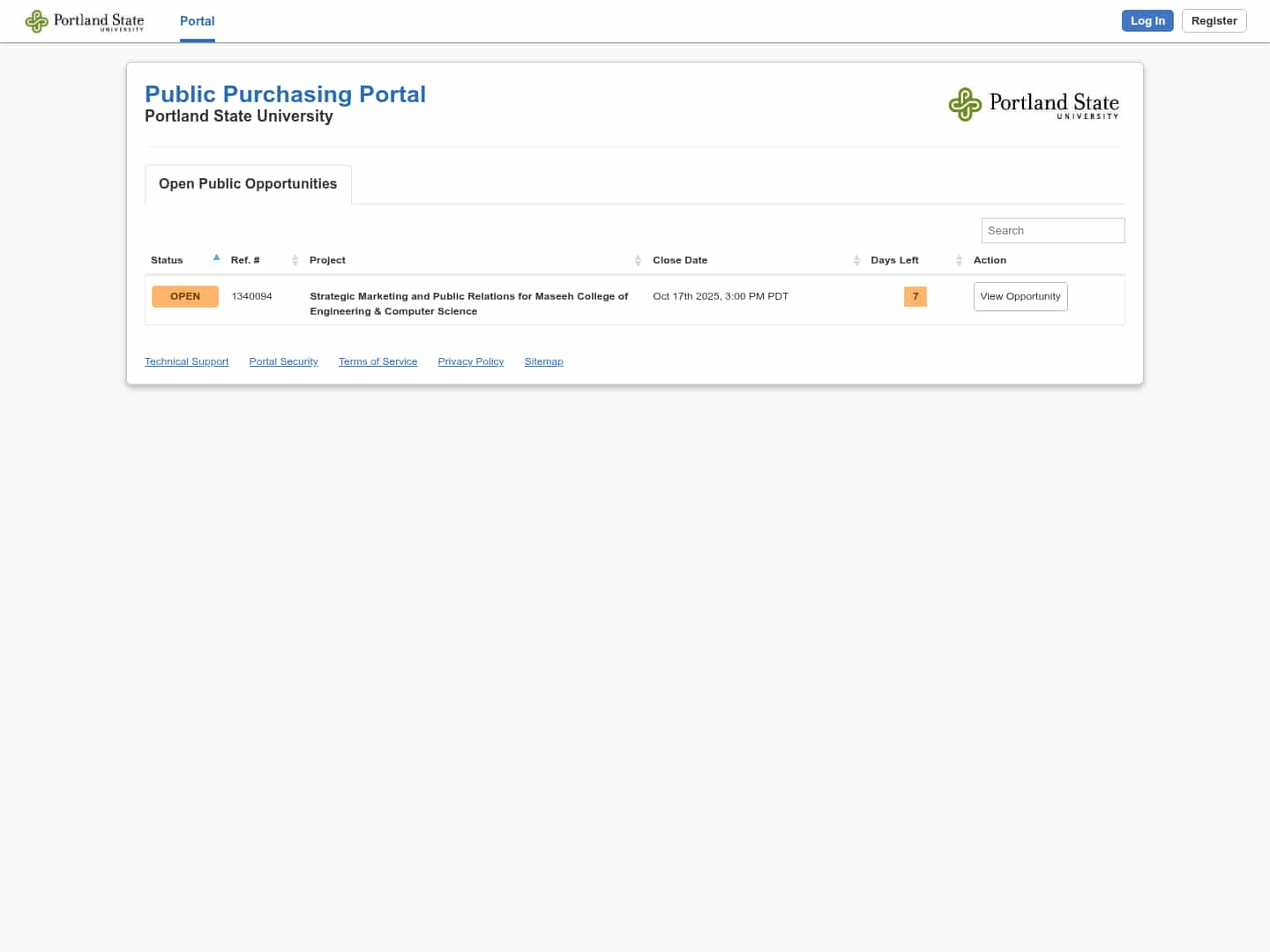This screenshot has height=952, width=1270.
Task: Click the sort arrows for the Project column
Action: coord(638,260)
